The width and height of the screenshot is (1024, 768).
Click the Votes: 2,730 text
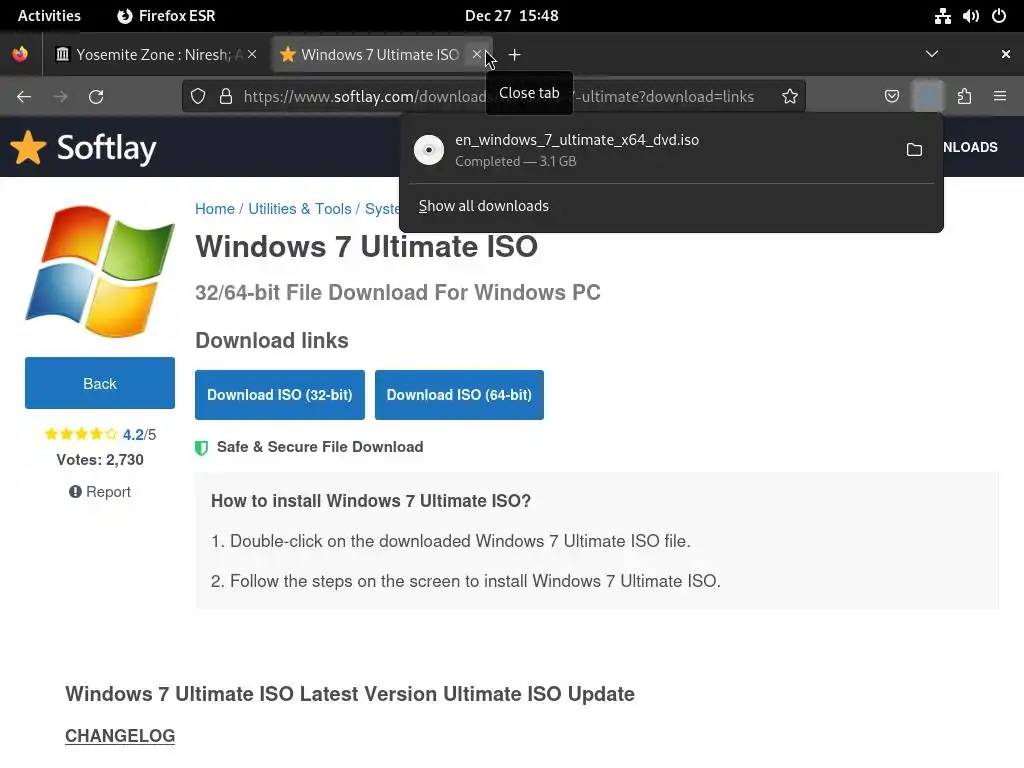click(100, 460)
